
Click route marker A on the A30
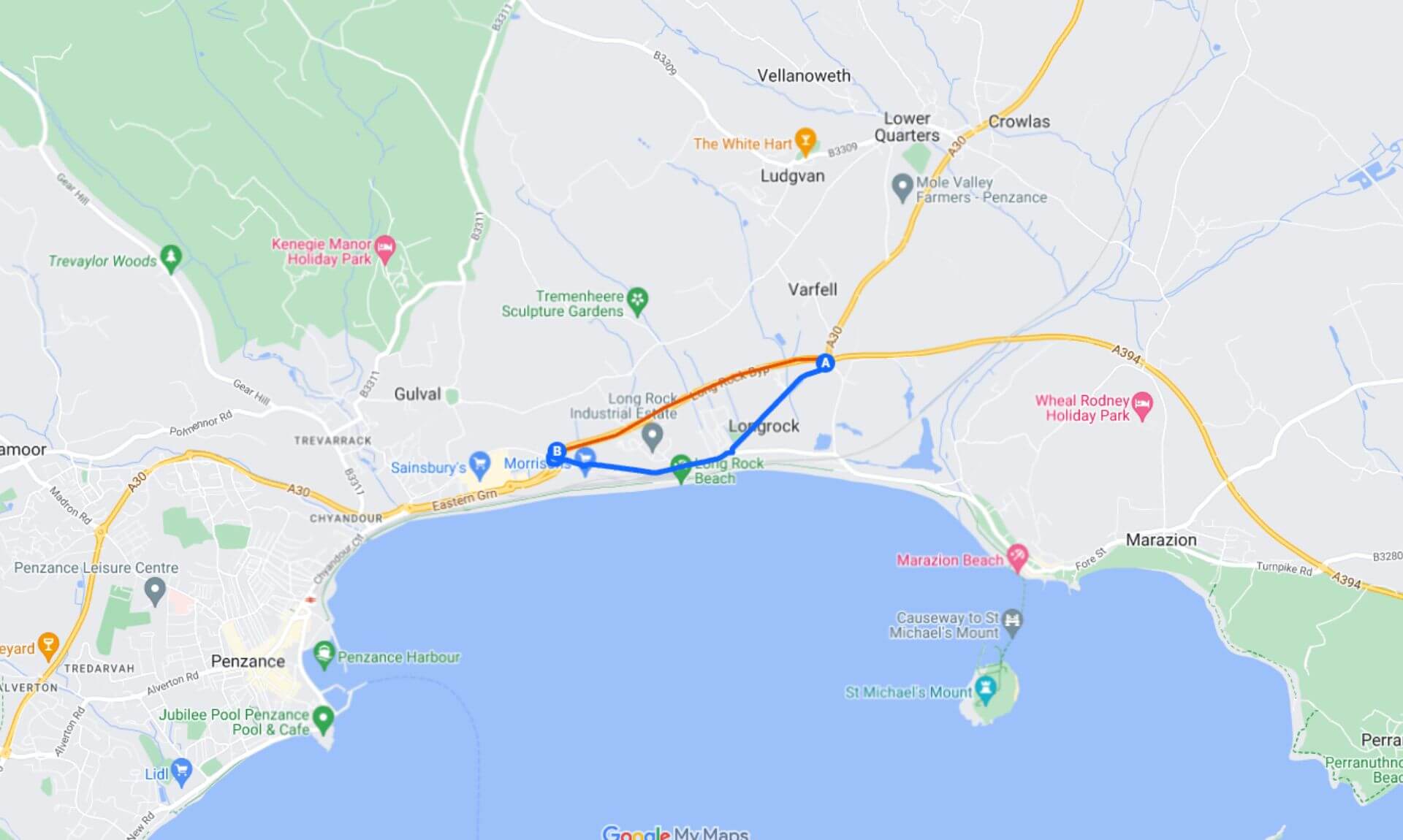pos(826,363)
